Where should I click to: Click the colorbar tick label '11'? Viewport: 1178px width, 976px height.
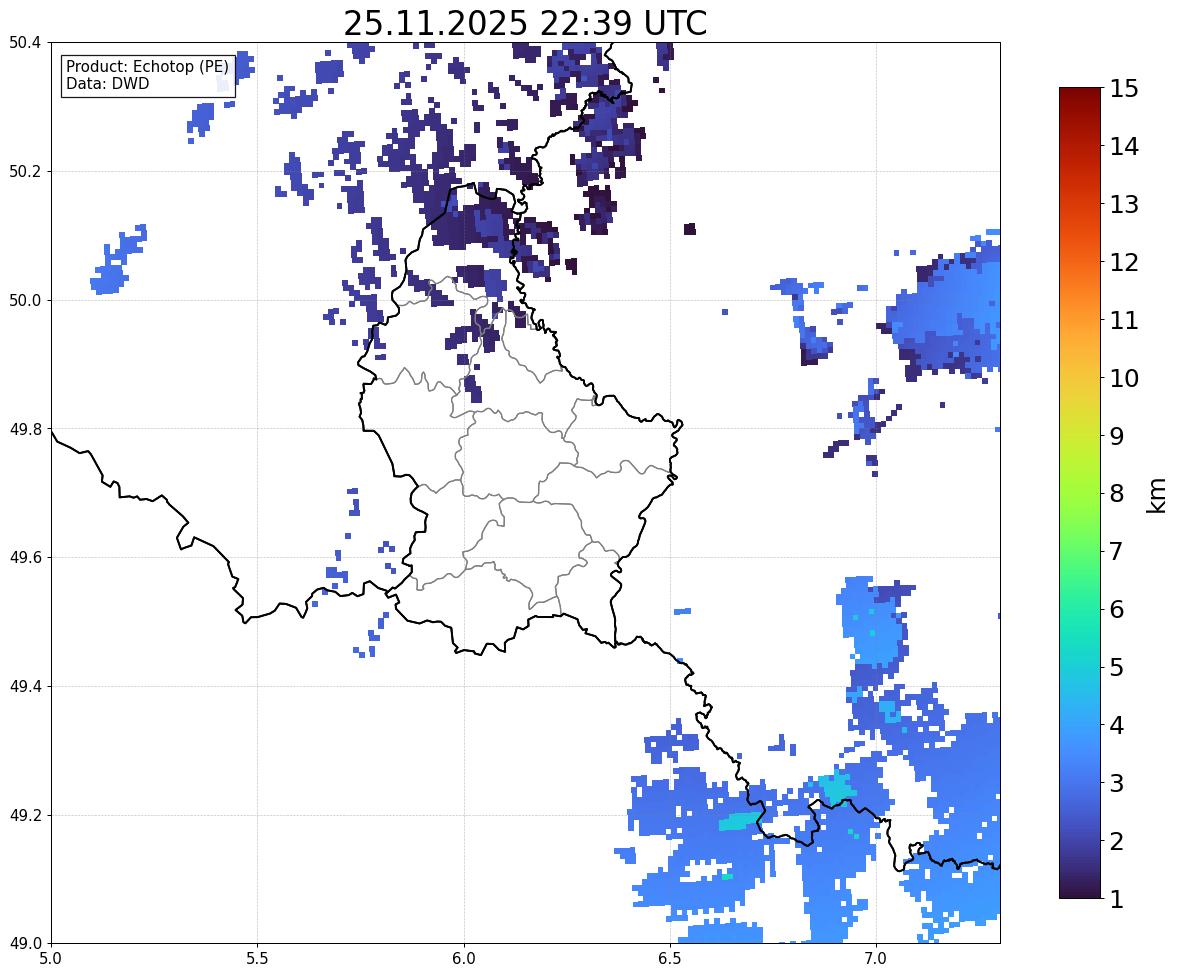click(1124, 320)
